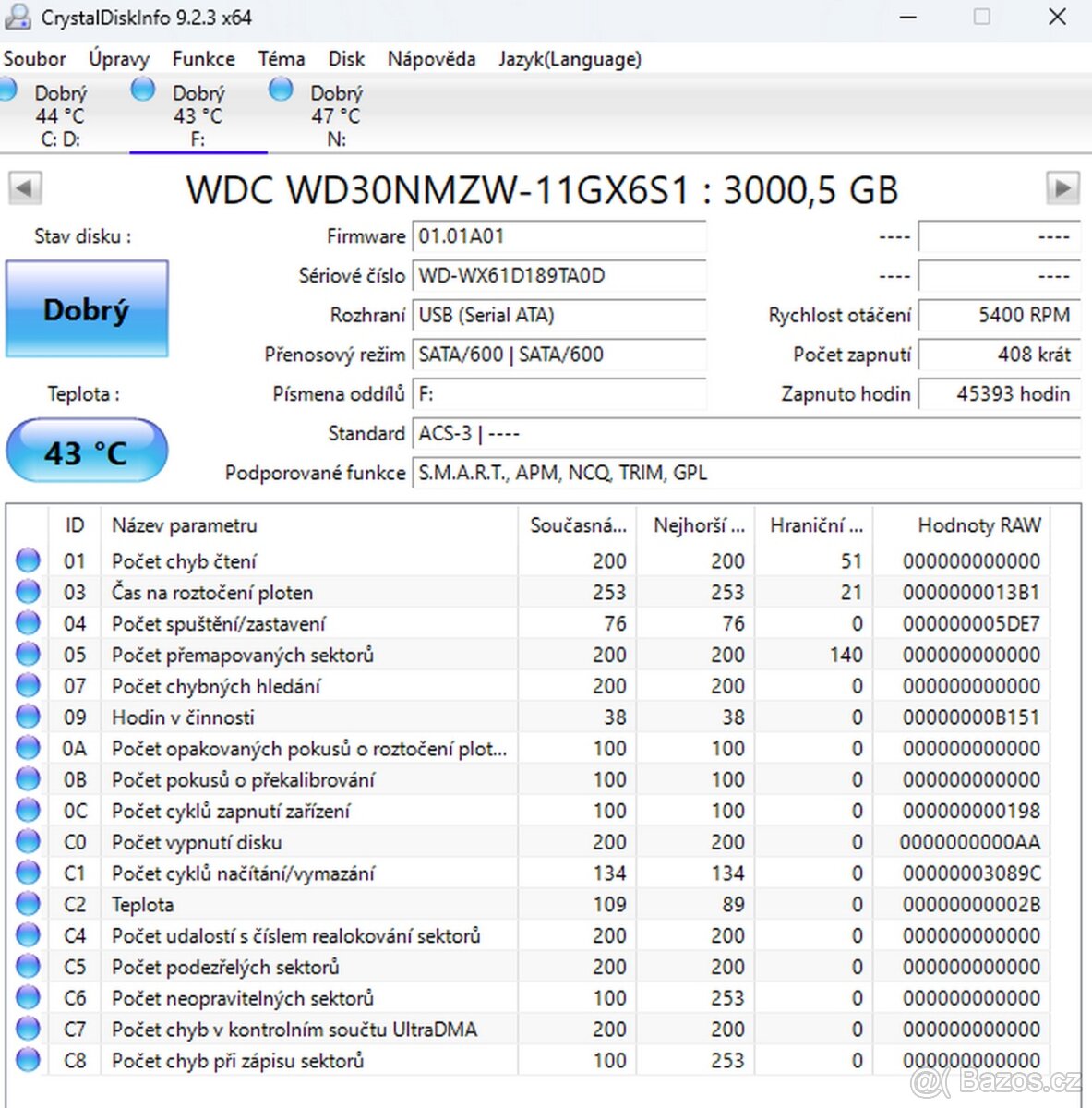Select the C: D: disk at 44 °C
This screenshot has height=1108, width=1092.
tap(60, 115)
